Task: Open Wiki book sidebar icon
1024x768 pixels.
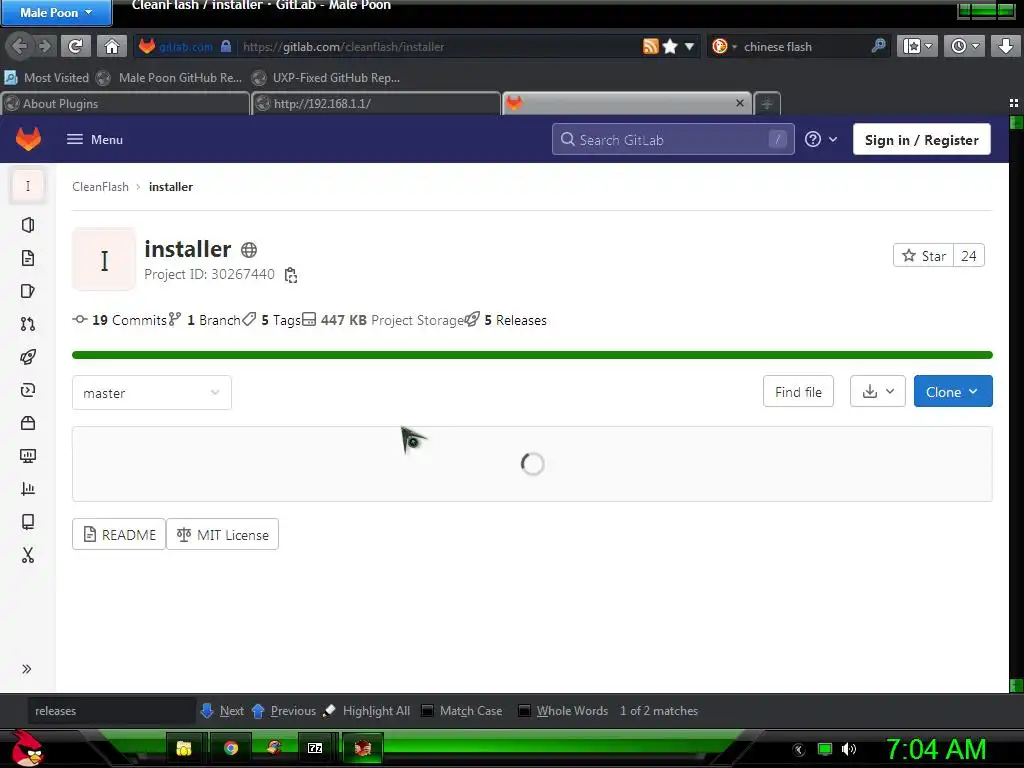Action: [27, 522]
